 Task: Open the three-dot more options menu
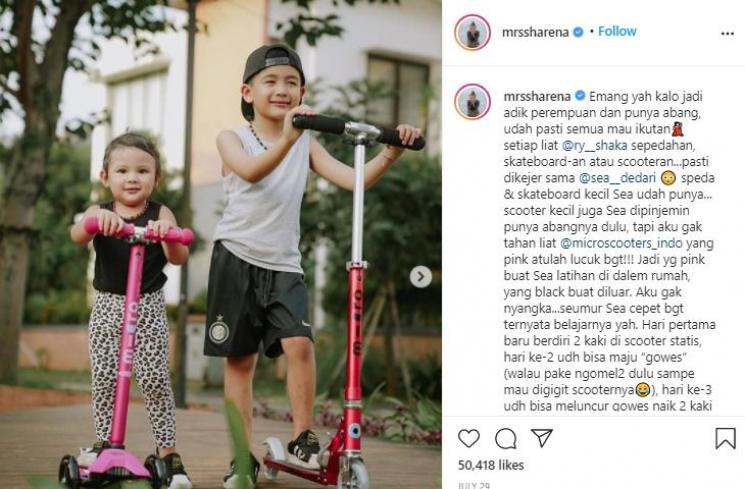pyautogui.click(x=727, y=34)
